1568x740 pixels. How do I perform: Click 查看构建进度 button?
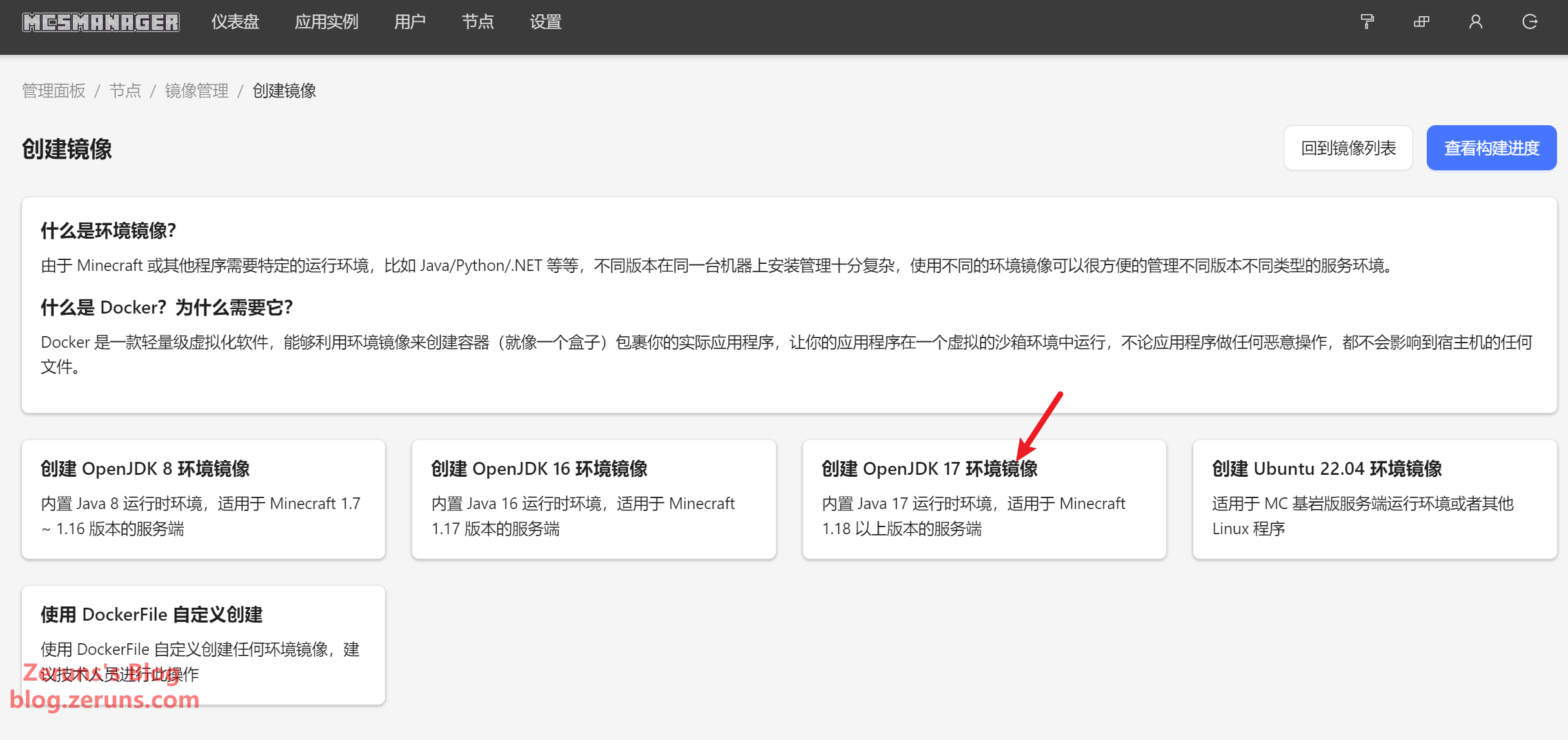tap(1491, 148)
